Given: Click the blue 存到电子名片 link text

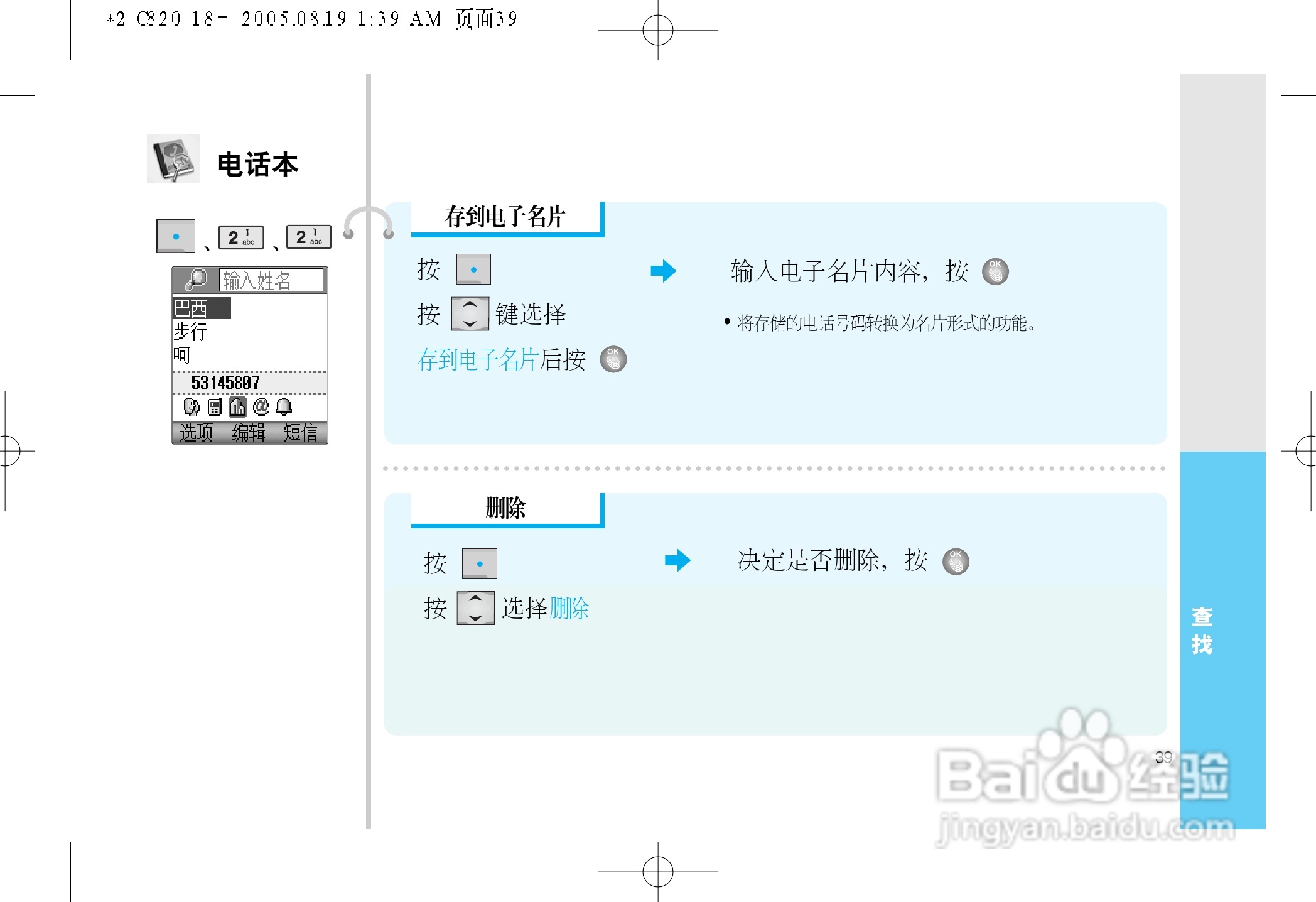Looking at the screenshot, I should [x=478, y=360].
